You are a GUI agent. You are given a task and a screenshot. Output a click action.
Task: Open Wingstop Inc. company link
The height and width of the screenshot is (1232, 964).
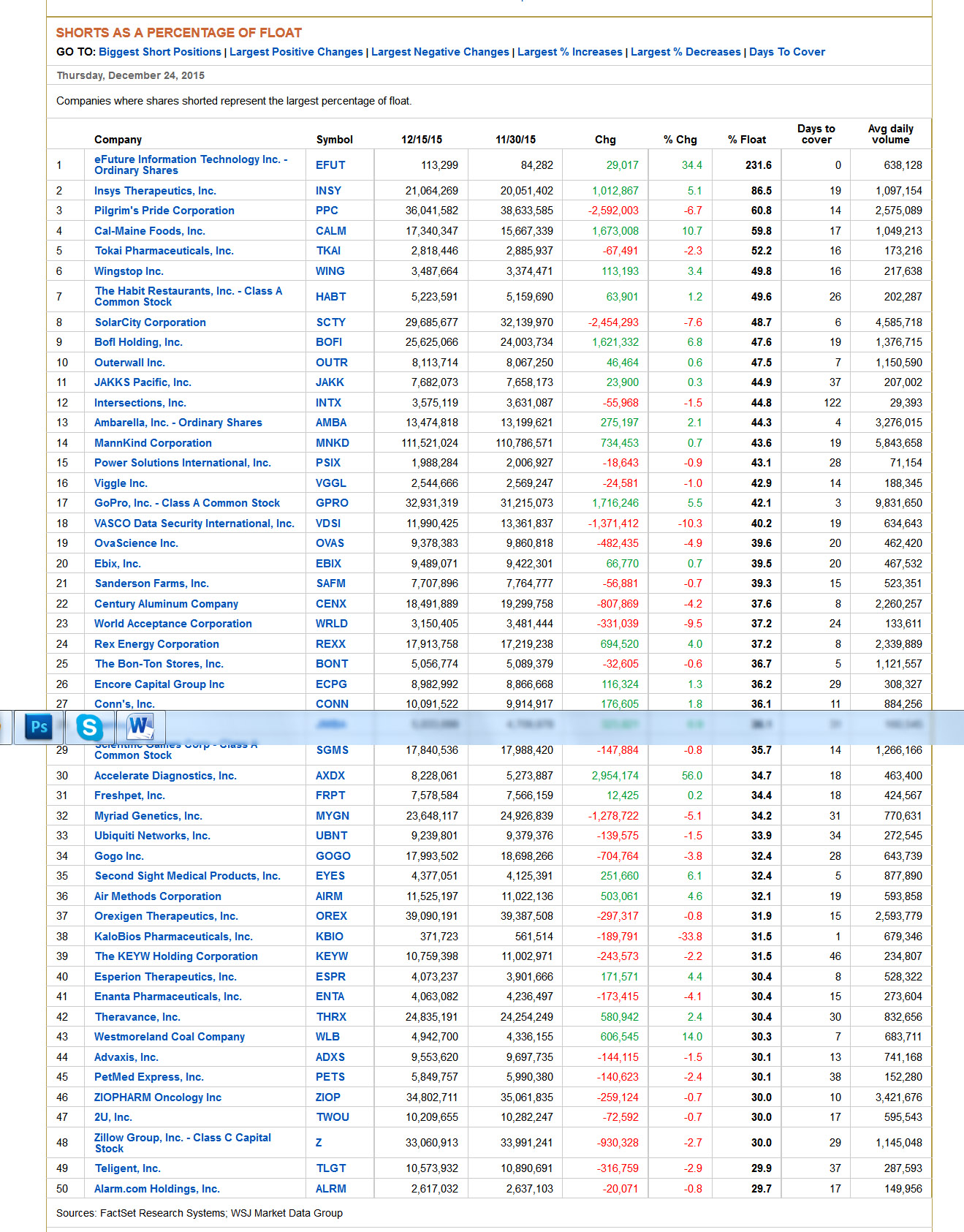pos(129,271)
